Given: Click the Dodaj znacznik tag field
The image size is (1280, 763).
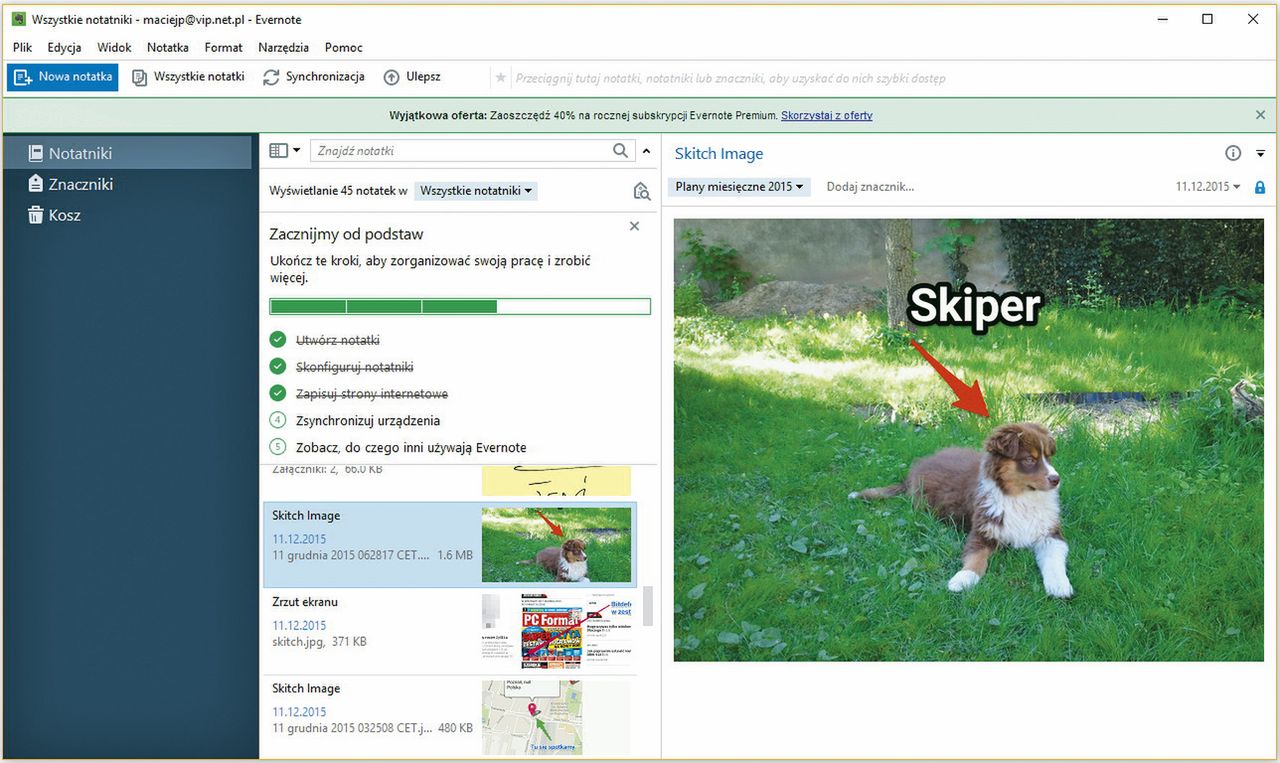Looking at the screenshot, I should [x=870, y=187].
